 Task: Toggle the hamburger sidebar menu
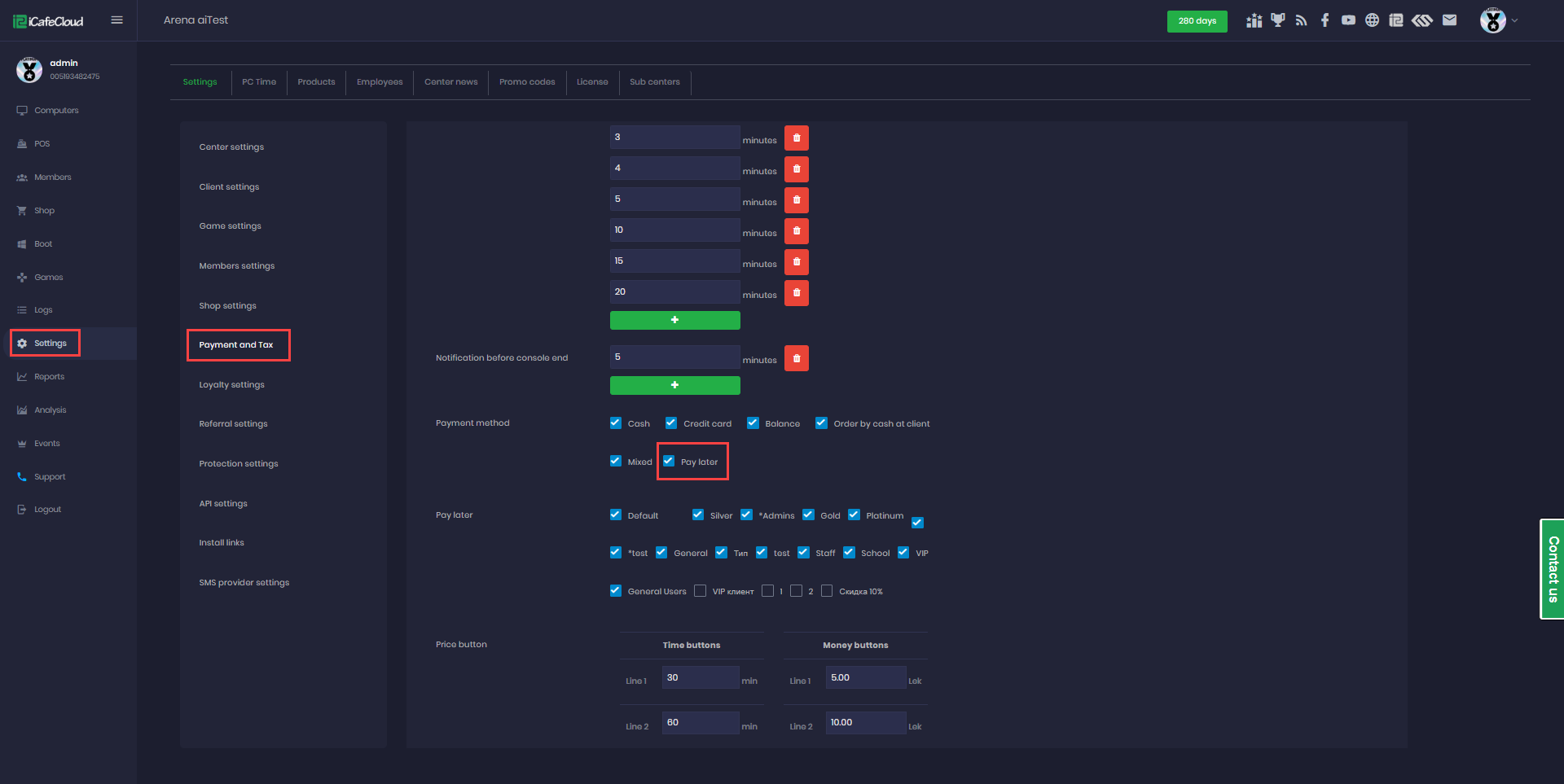117,20
